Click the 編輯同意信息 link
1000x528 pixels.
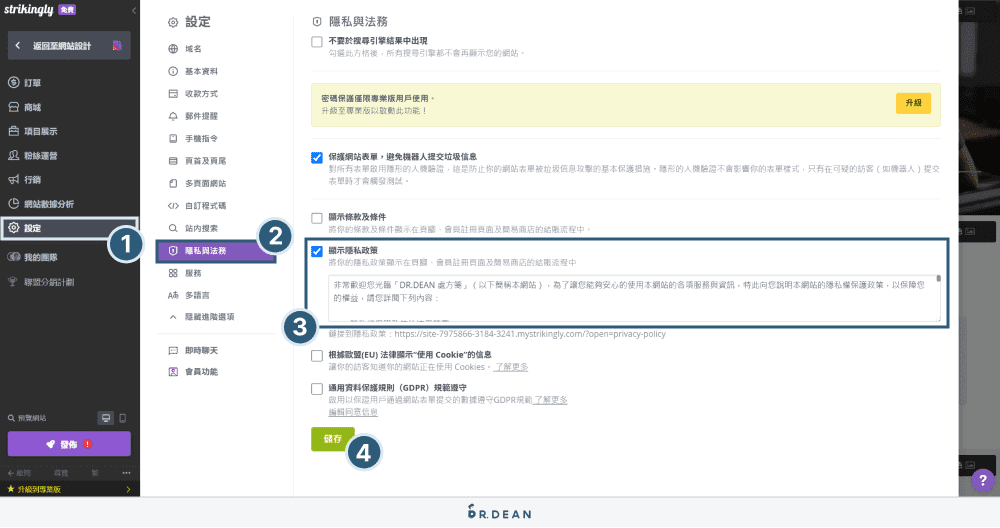click(x=353, y=413)
